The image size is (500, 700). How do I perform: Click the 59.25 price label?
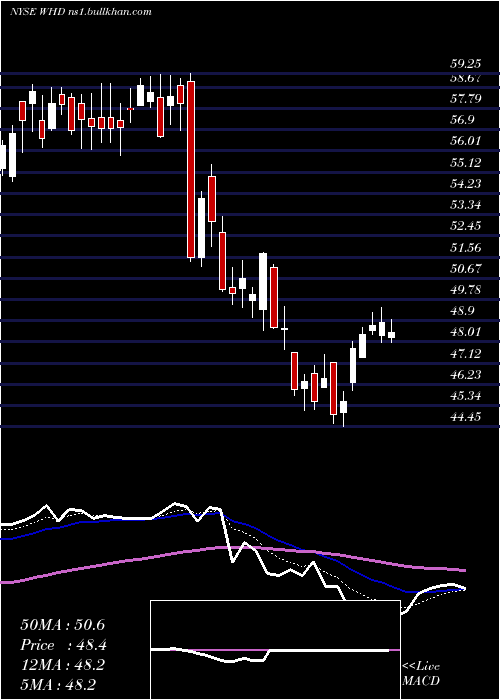465,65
